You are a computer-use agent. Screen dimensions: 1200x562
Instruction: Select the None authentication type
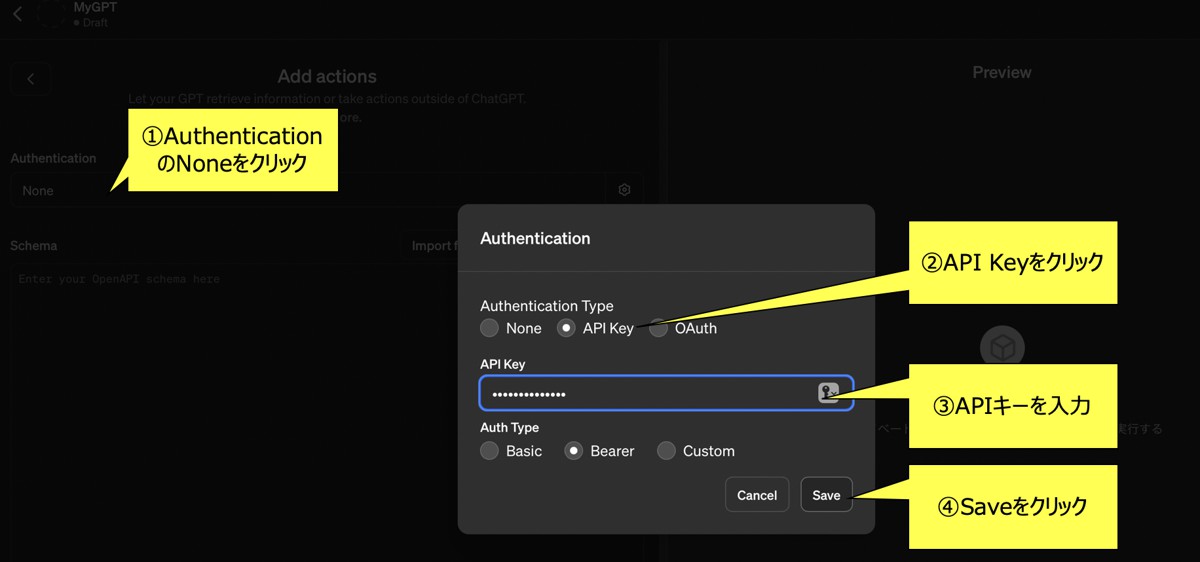coord(489,328)
